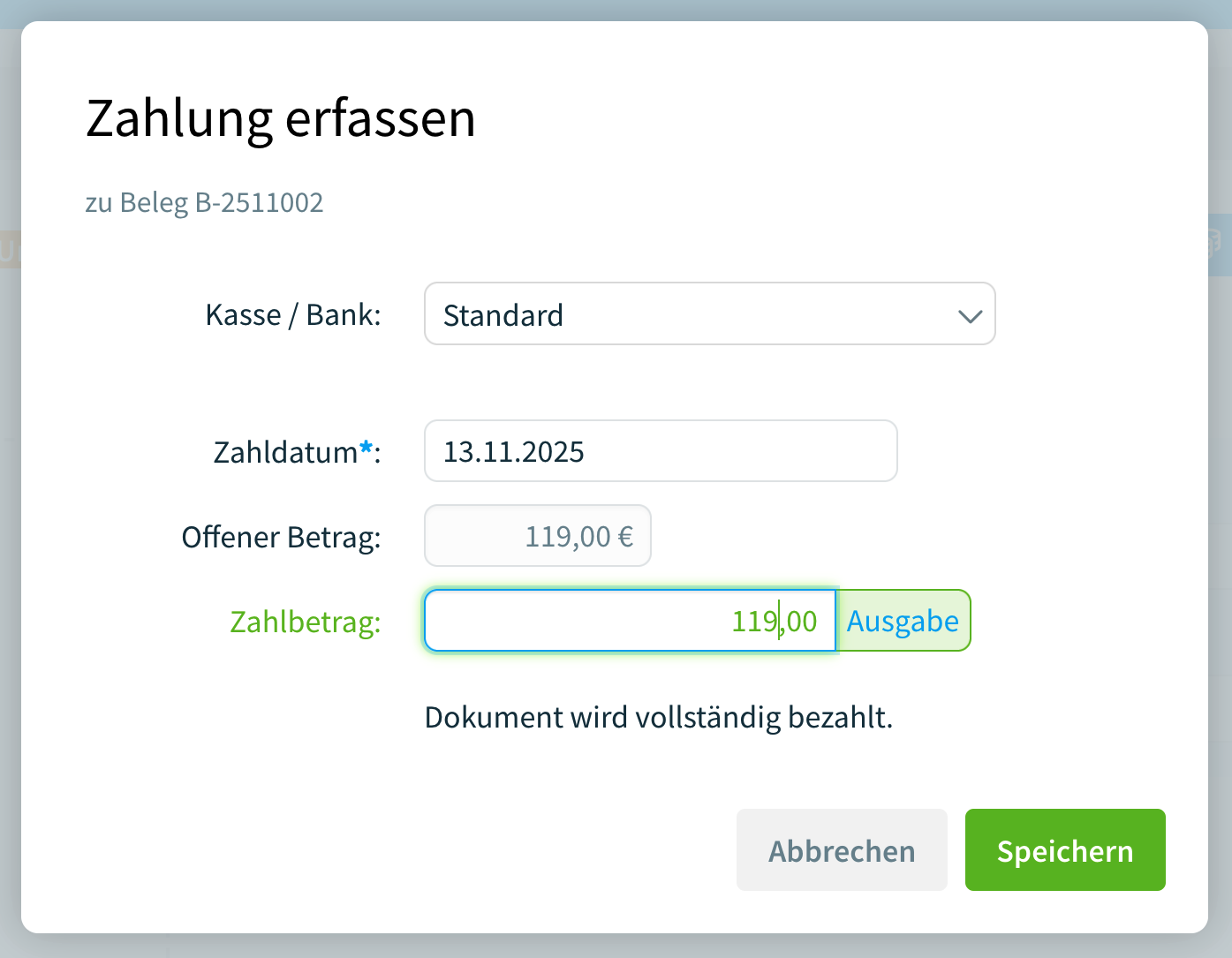1232x958 pixels.
Task: Click the Zahlung erfassen dialog title
Action: coord(280,117)
